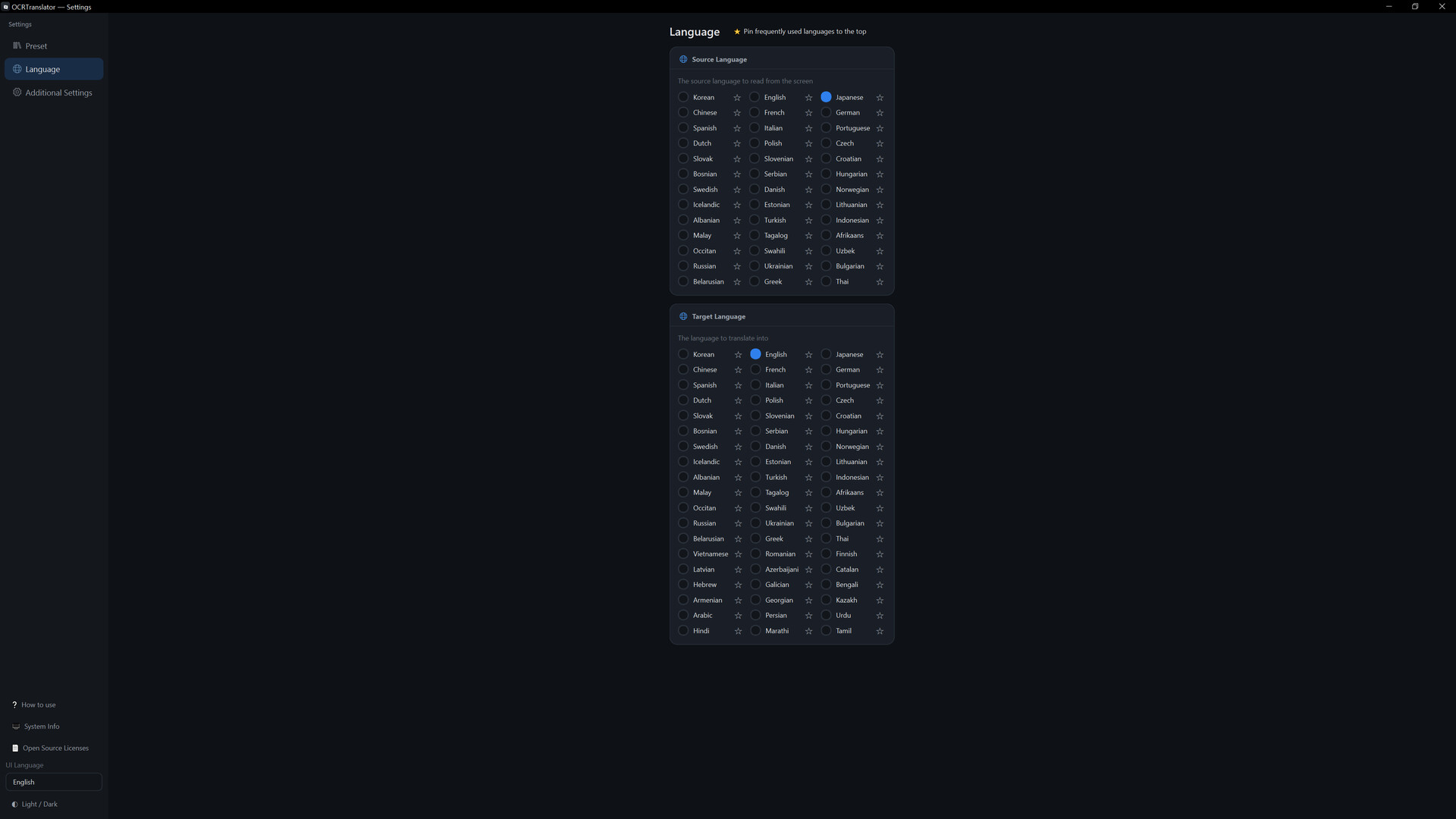Star Turkish in the Source Language list

(808, 221)
